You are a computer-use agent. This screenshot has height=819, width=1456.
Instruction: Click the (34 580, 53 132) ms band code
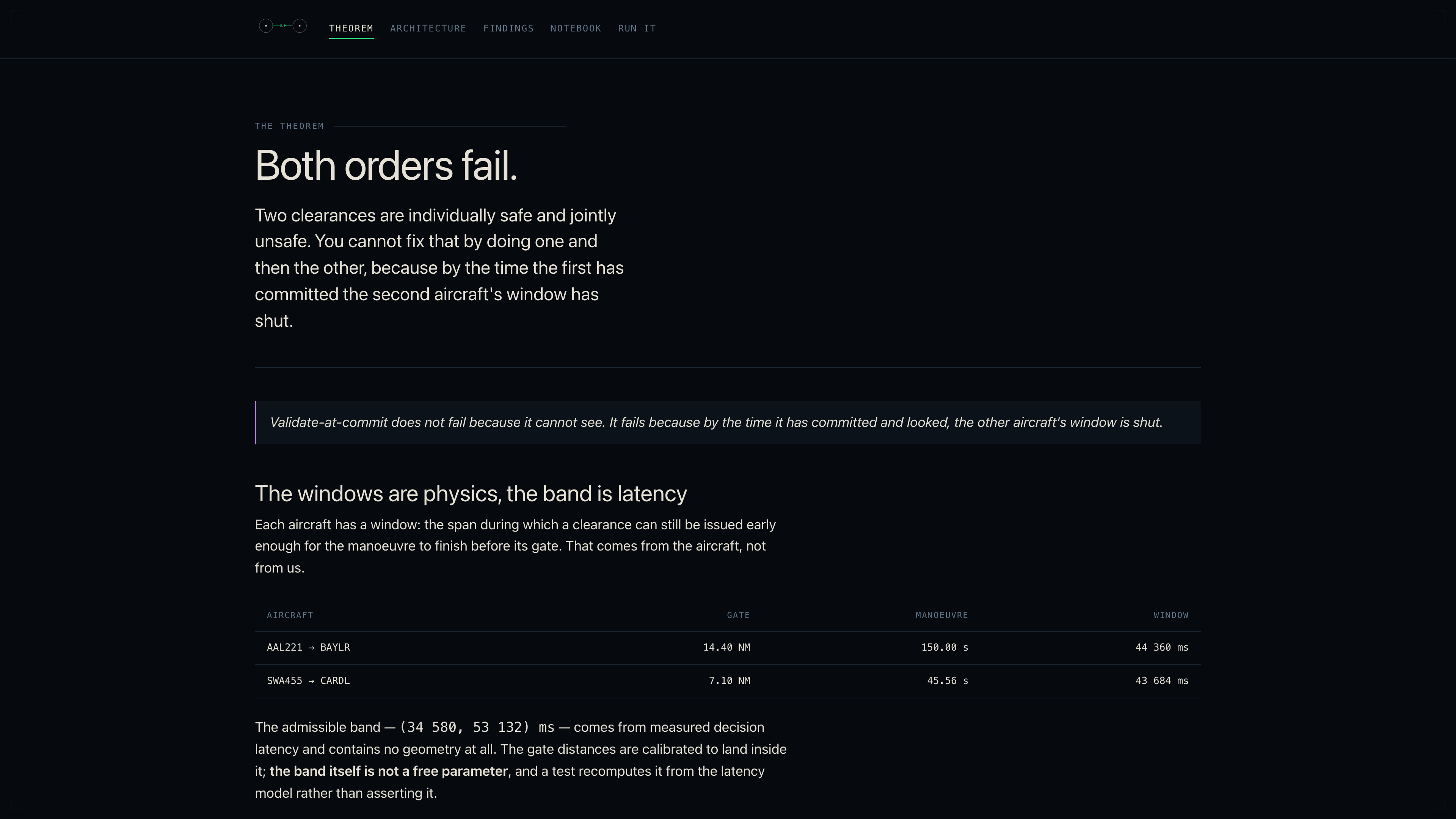[x=477, y=728]
